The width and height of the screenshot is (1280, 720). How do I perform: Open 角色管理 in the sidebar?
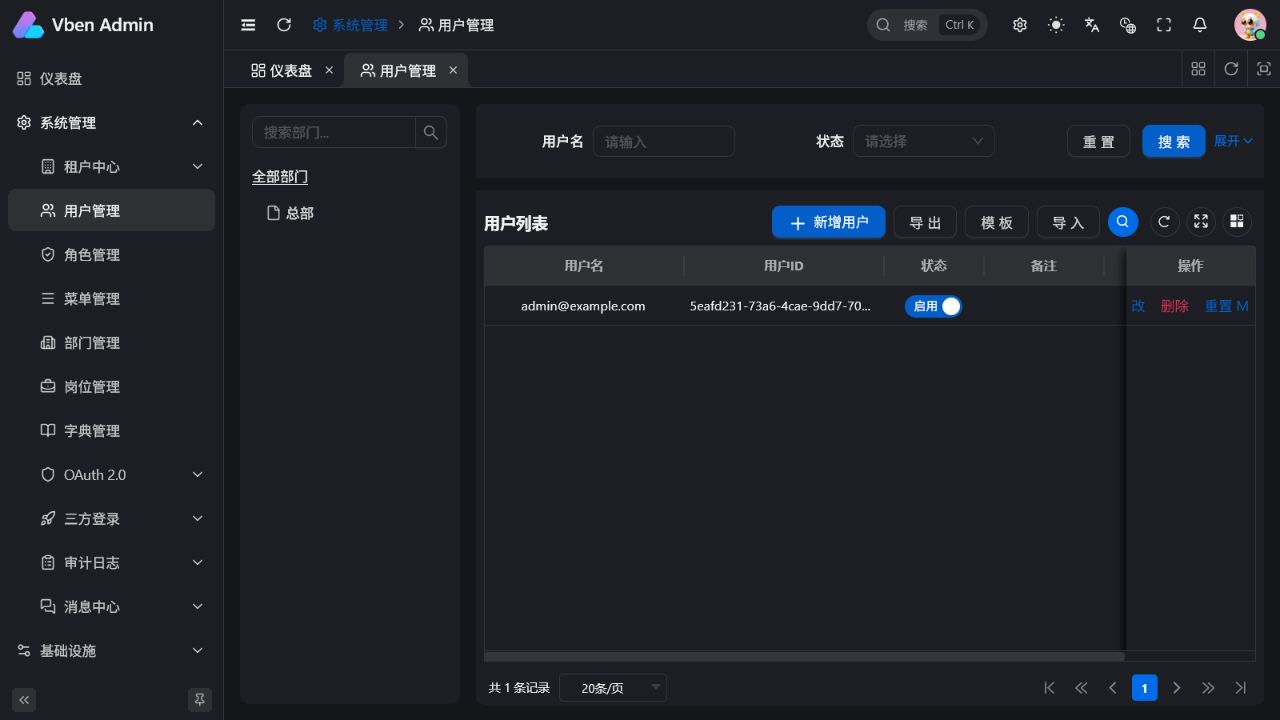[x=111, y=255]
